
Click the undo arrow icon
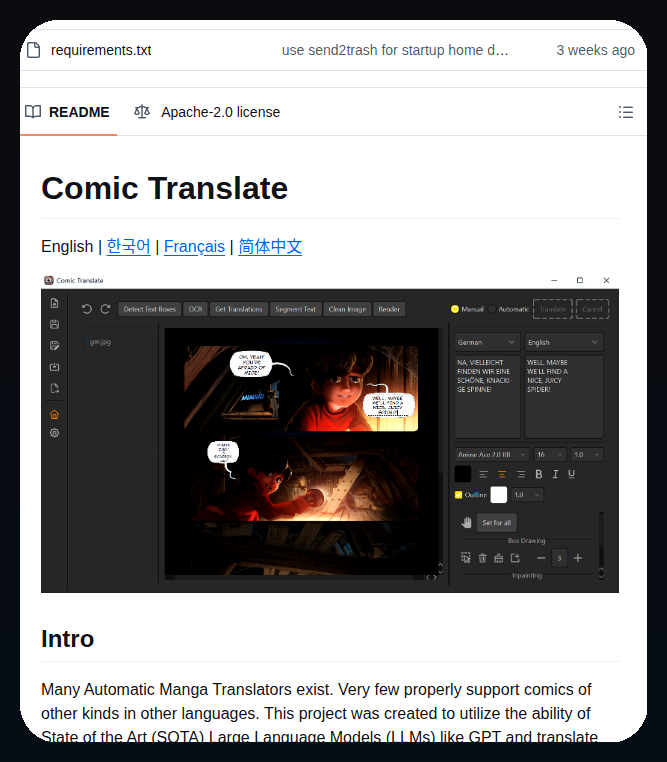point(87,309)
